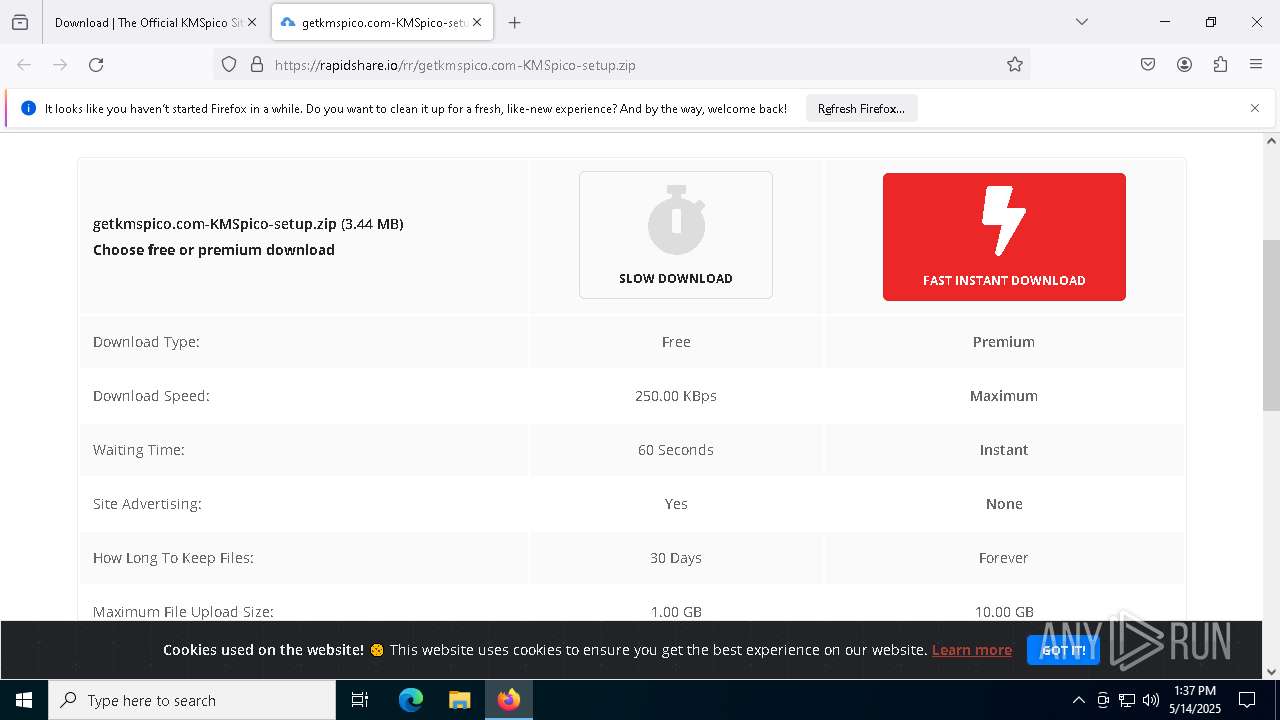
Task: Click scrollbar down arrow
Action: [x=1271, y=672]
